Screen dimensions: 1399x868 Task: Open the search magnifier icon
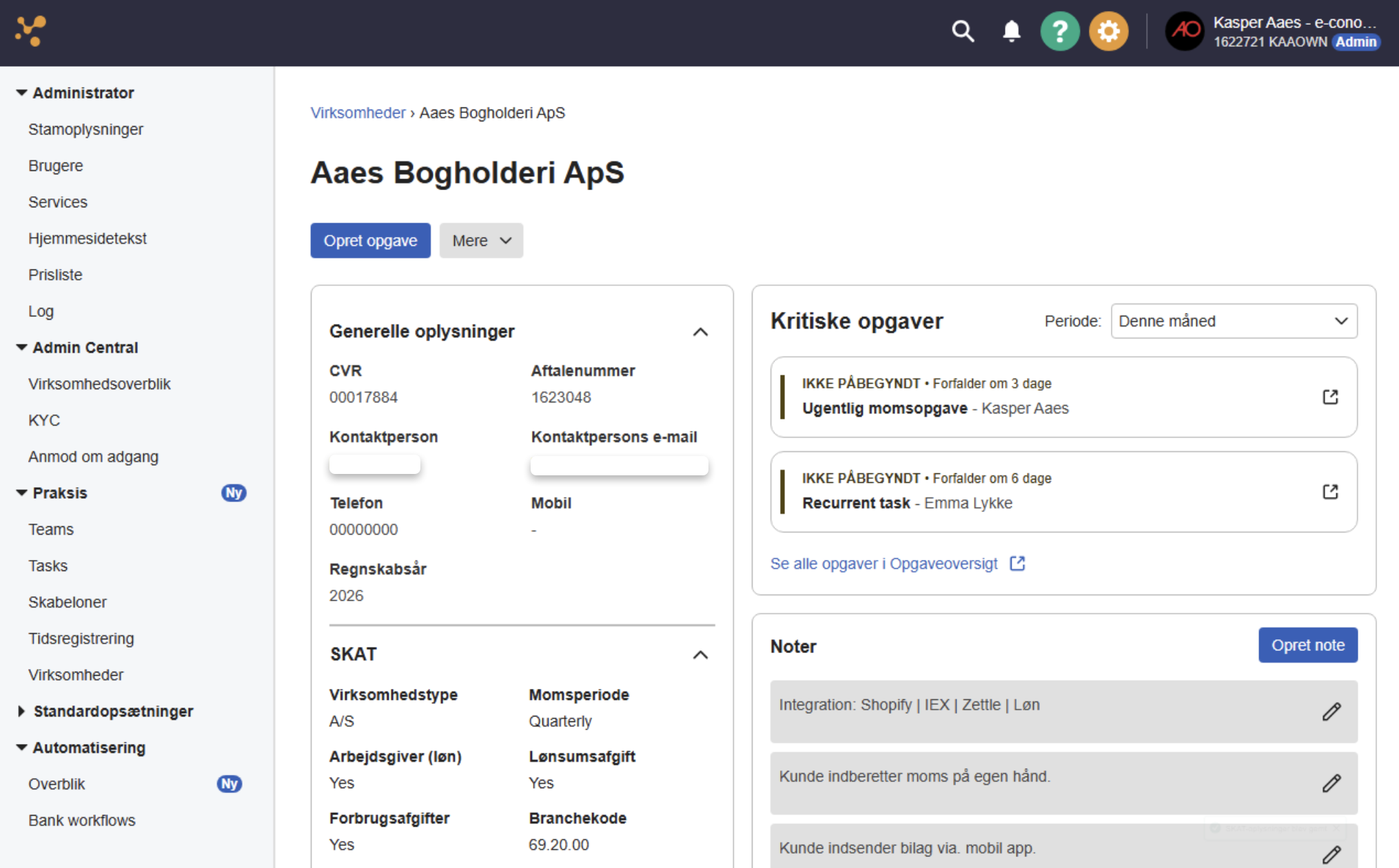[963, 31]
